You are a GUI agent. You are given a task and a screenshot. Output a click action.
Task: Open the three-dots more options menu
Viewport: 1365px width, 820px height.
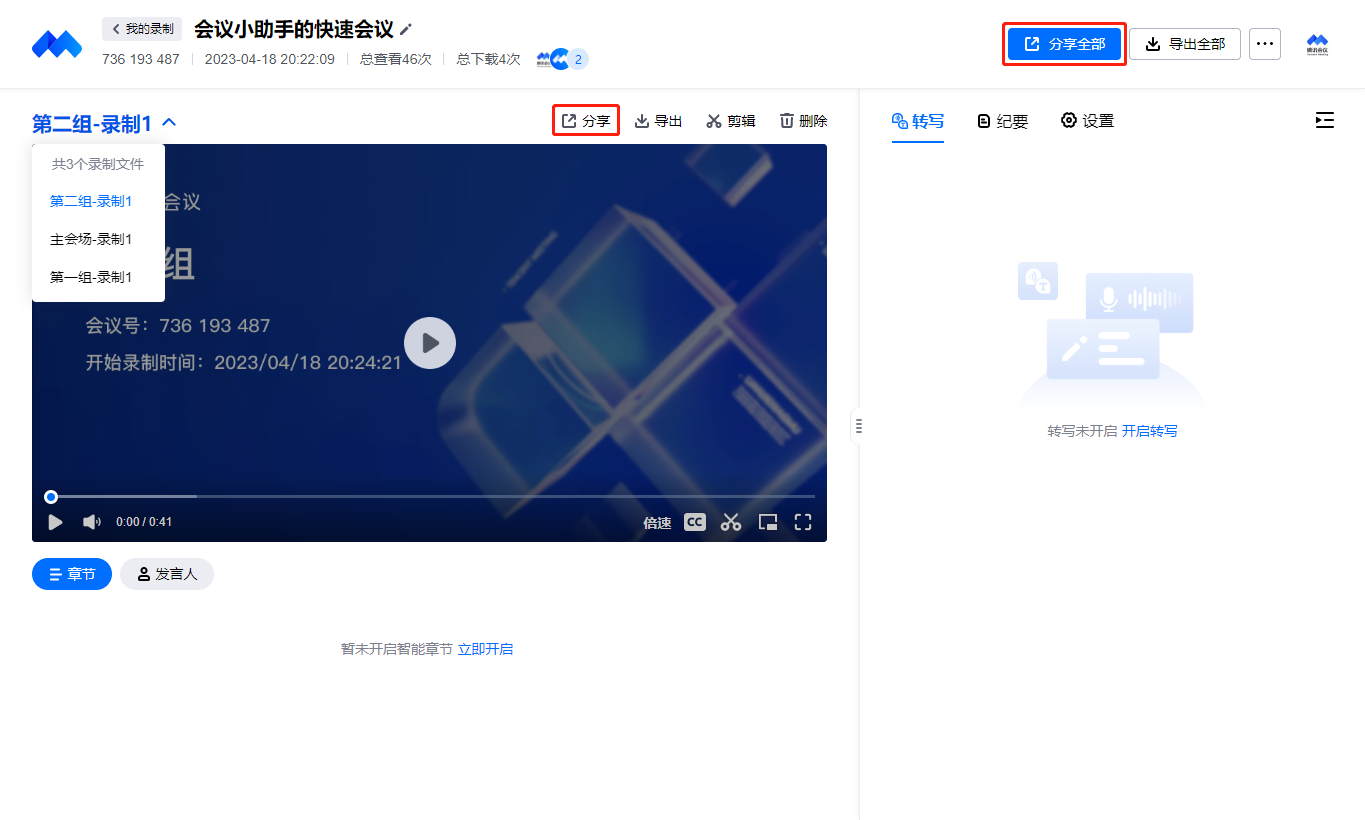(1265, 44)
